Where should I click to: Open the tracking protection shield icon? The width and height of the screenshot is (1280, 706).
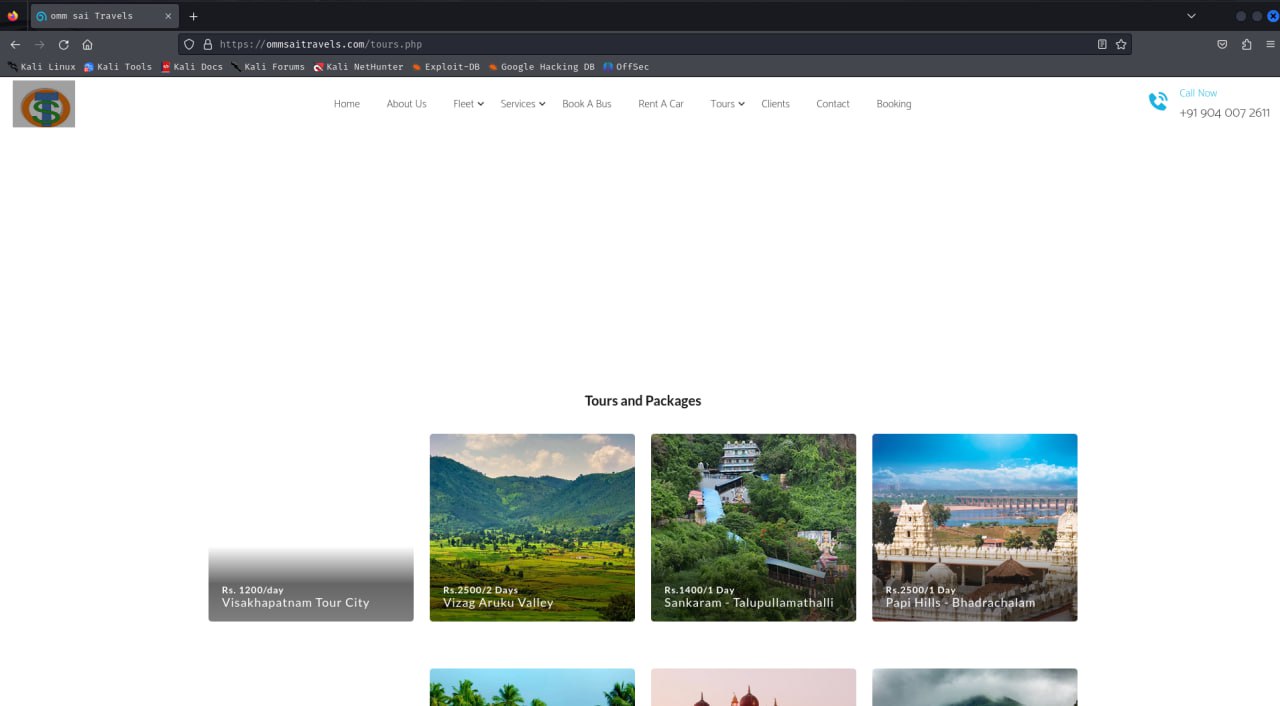tap(189, 44)
